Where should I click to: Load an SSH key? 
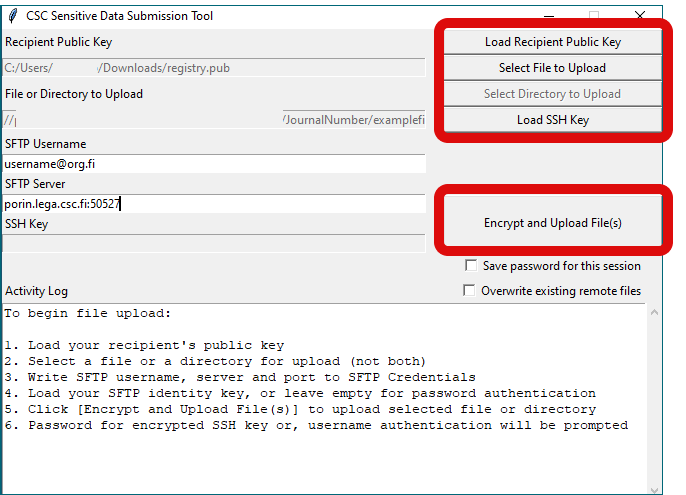[x=552, y=120]
